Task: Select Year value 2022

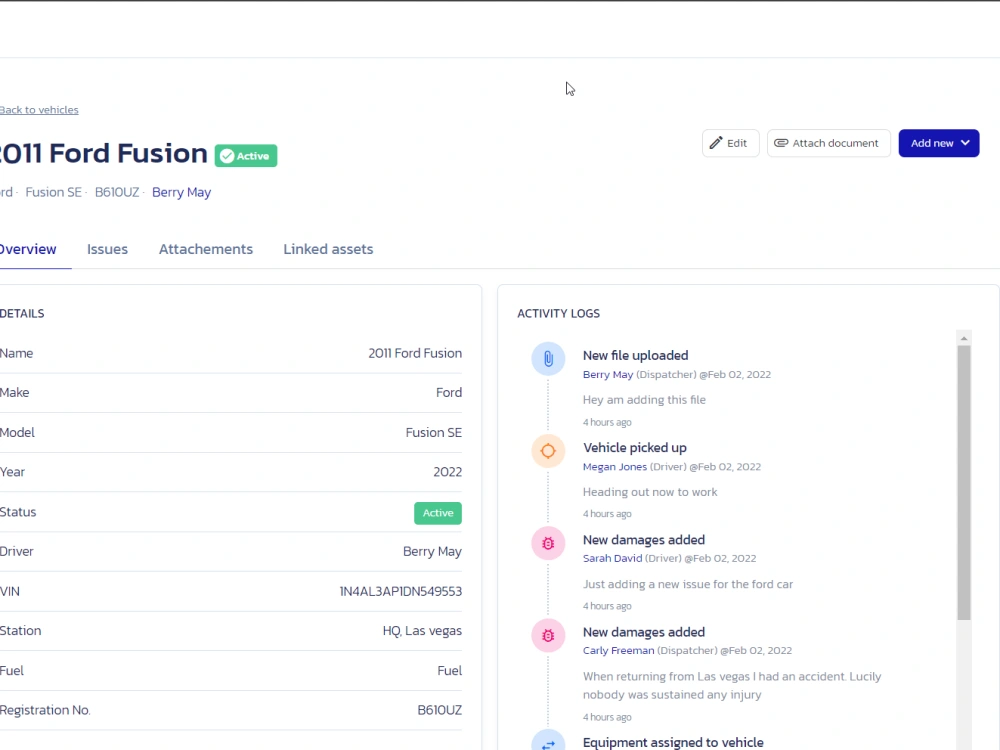Action: 448,472
